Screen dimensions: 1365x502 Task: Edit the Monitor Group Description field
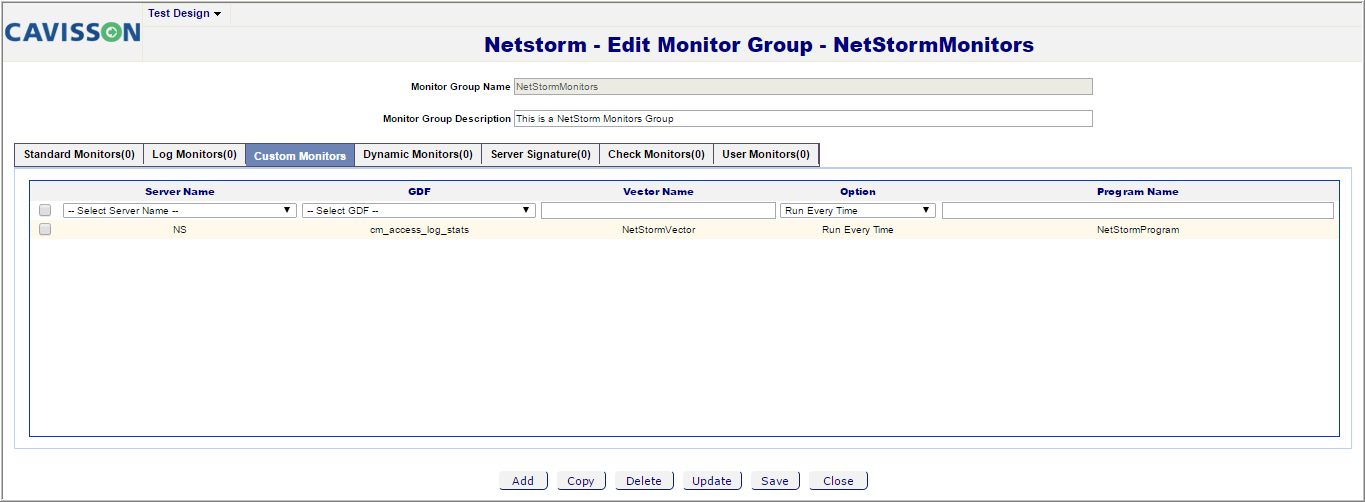point(803,118)
